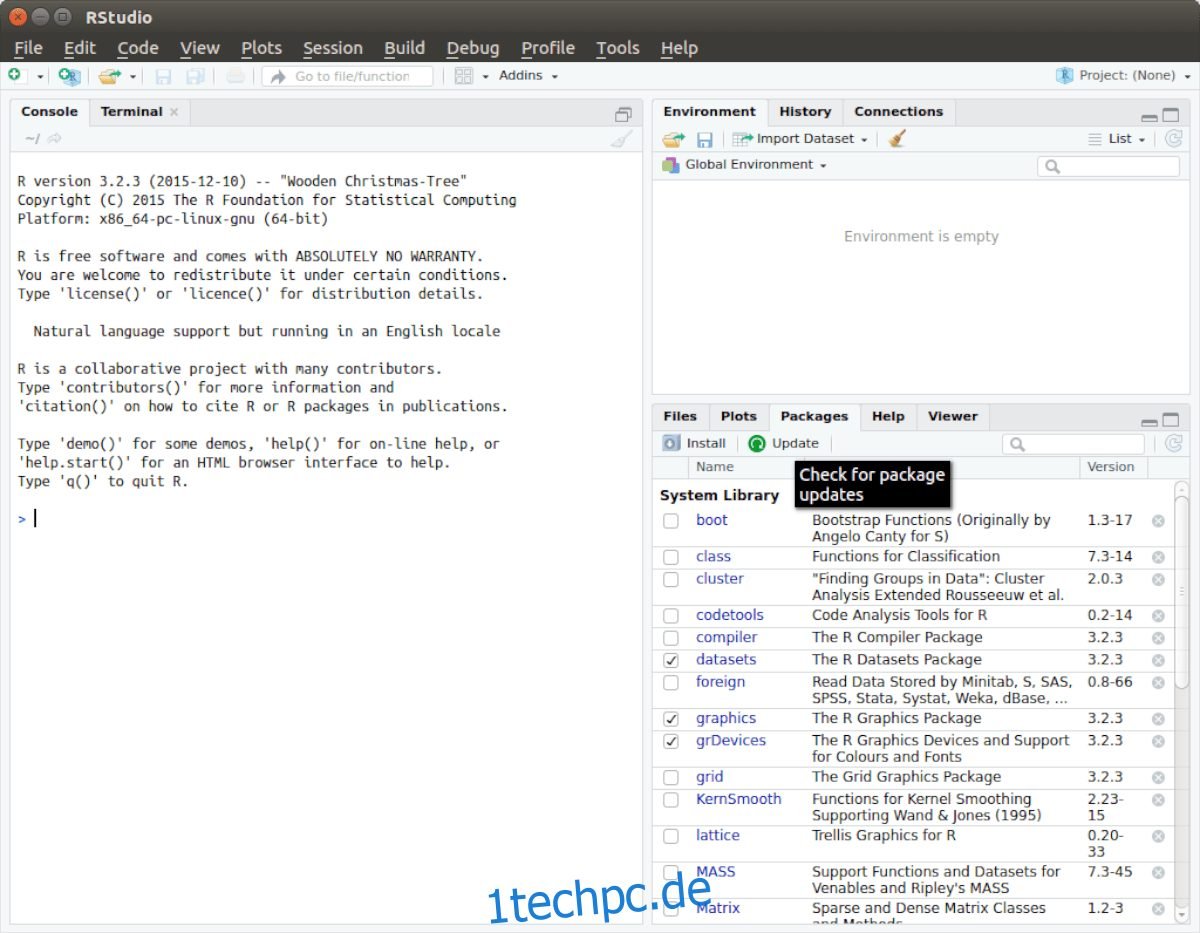Open recent files dropdown arrow

pos(133,76)
